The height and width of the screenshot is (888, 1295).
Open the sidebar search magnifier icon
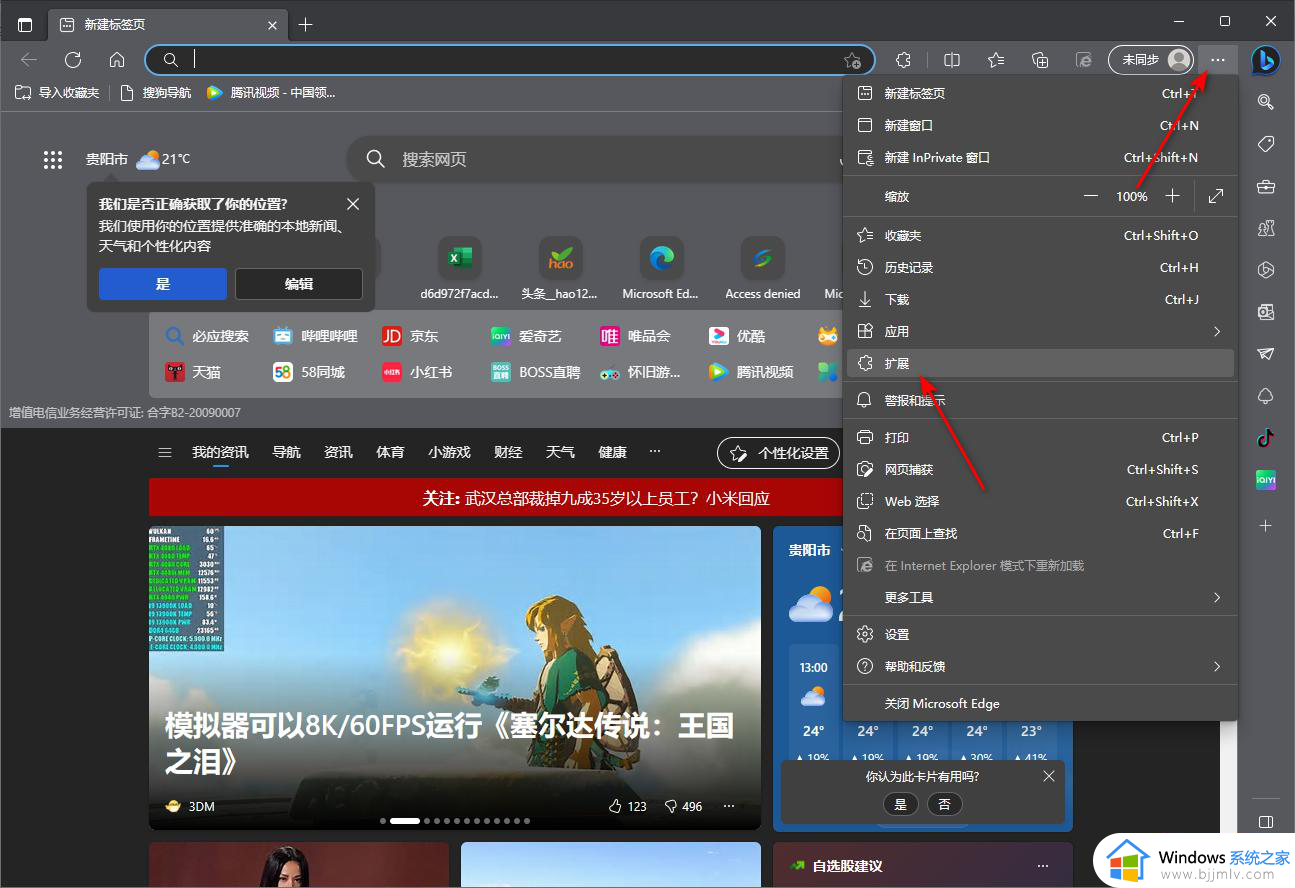pyautogui.click(x=1266, y=101)
